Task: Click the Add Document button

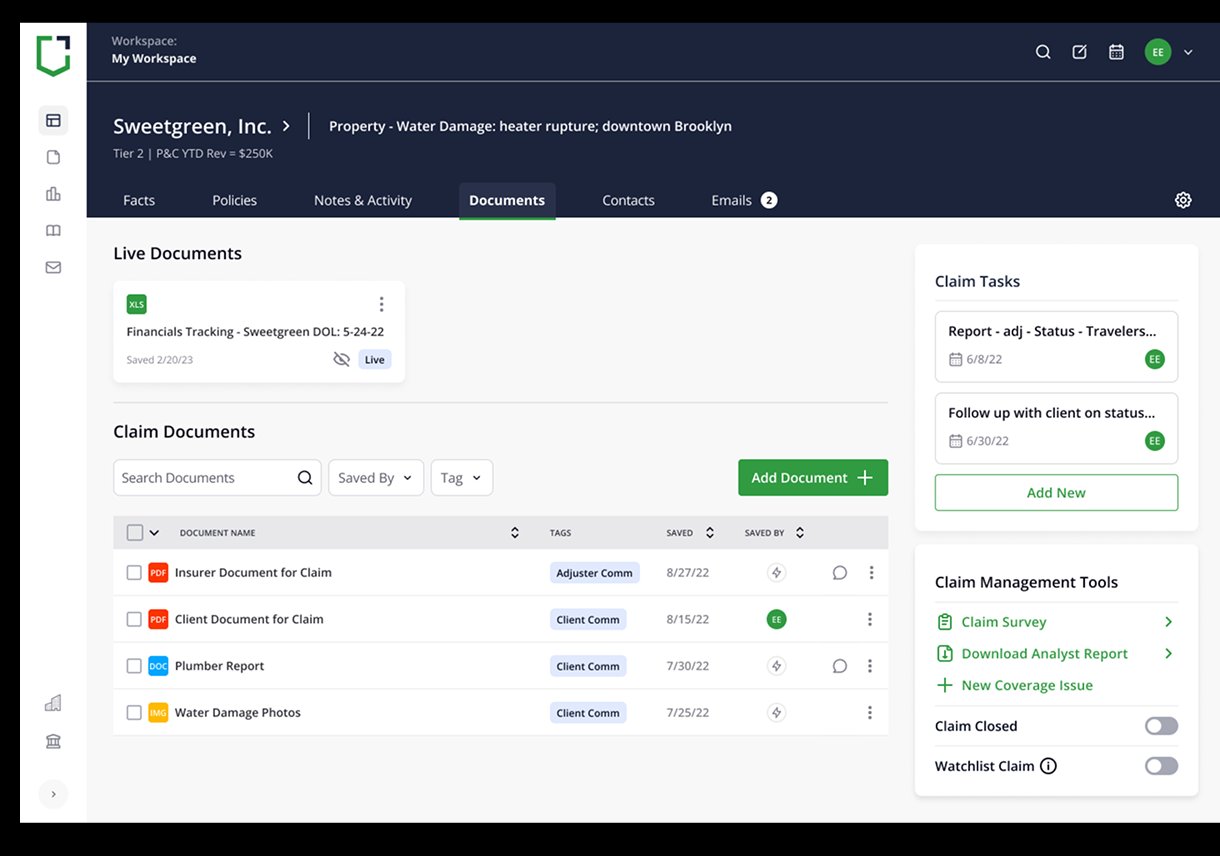Action: tap(813, 478)
